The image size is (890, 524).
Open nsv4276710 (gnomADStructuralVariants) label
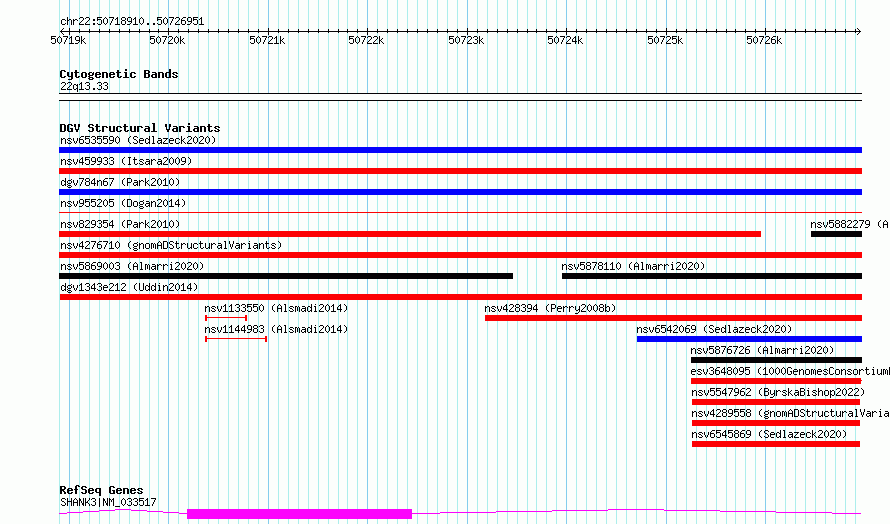point(171,245)
